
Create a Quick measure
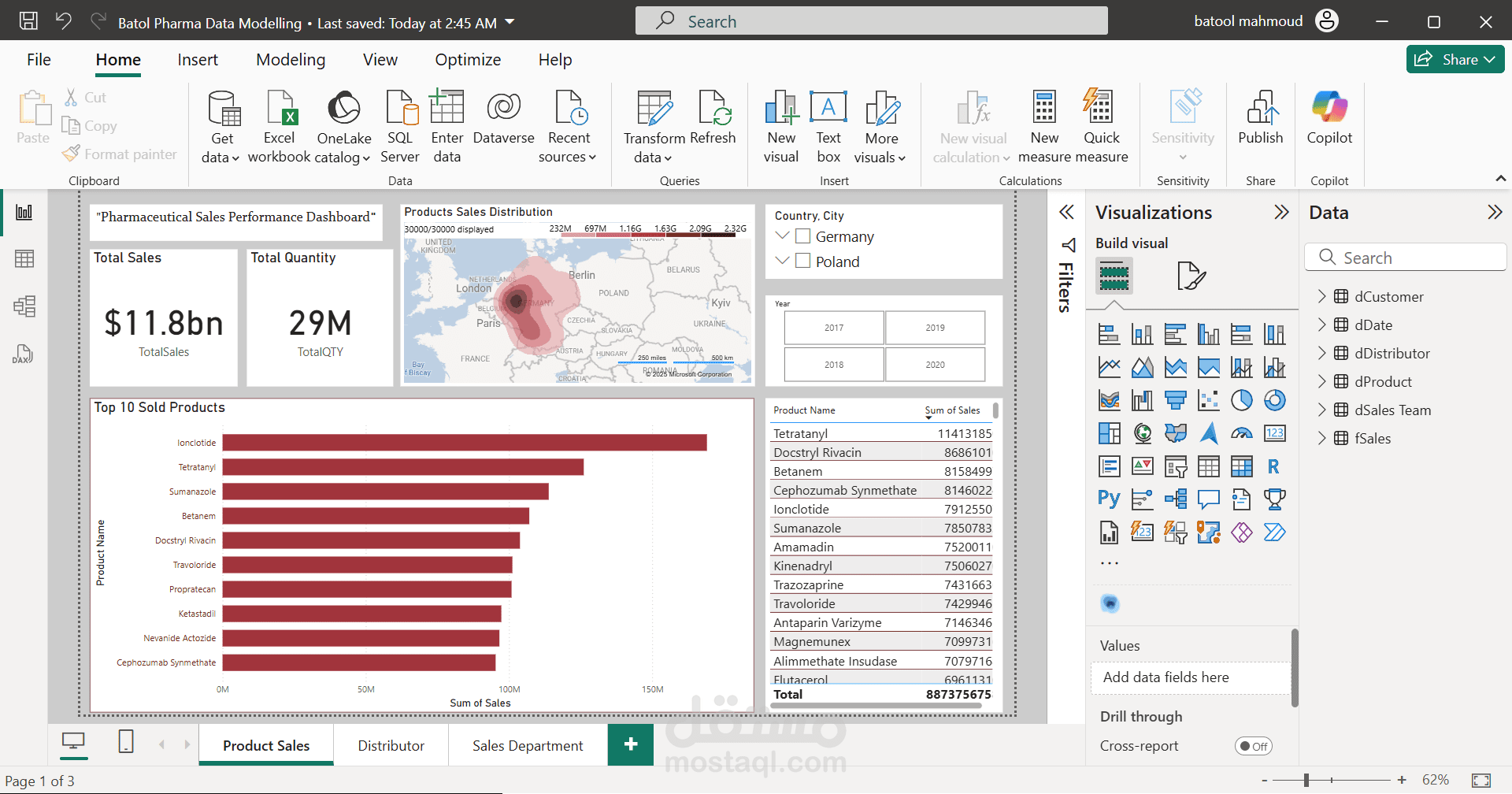(1101, 126)
